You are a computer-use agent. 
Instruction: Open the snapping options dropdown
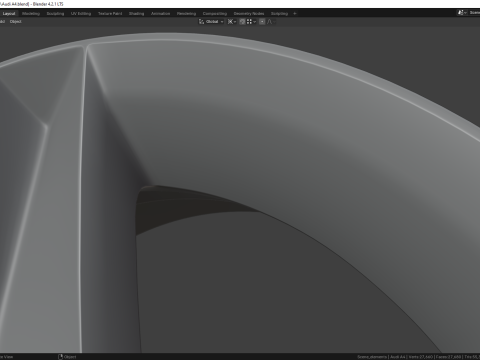click(251, 22)
